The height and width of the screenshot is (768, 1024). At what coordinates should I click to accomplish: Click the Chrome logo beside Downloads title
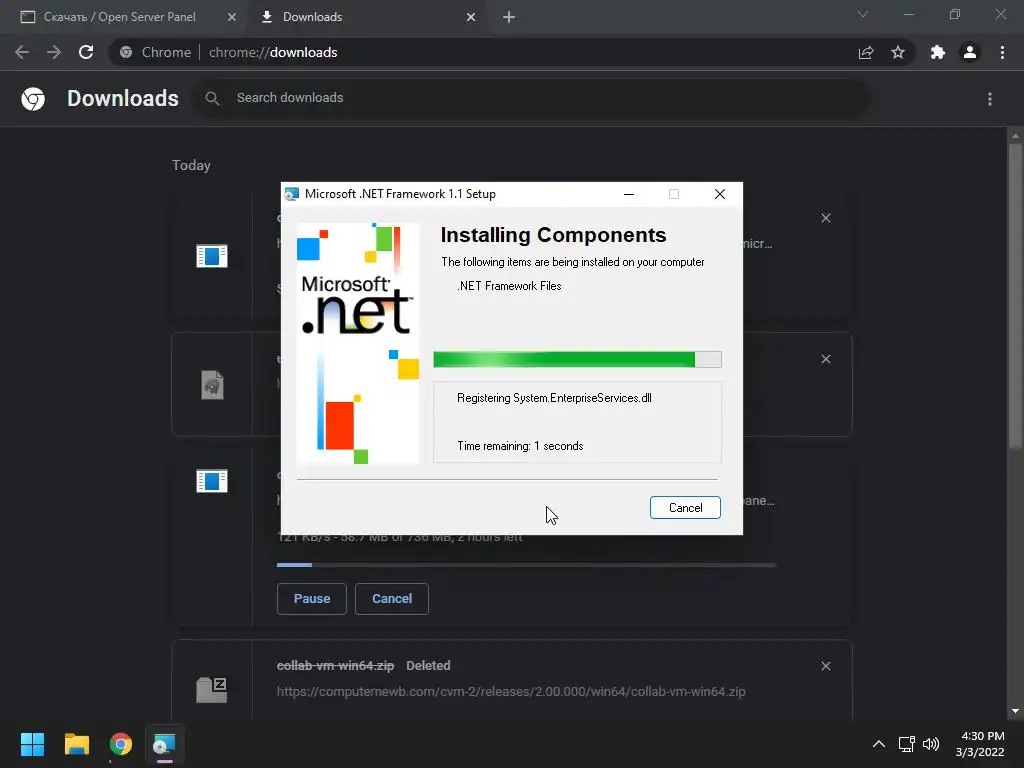tap(33, 99)
